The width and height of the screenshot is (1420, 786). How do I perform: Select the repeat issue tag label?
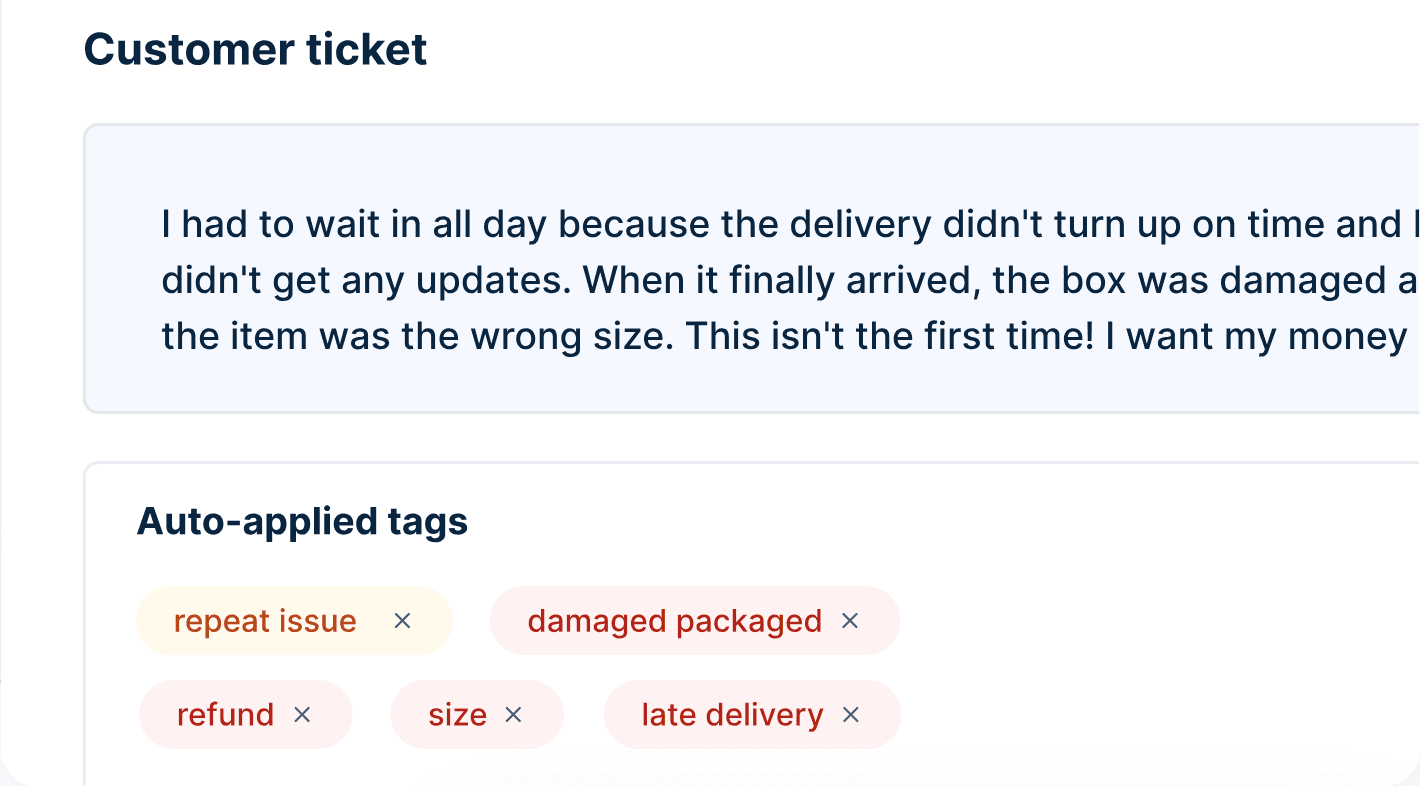pos(265,621)
